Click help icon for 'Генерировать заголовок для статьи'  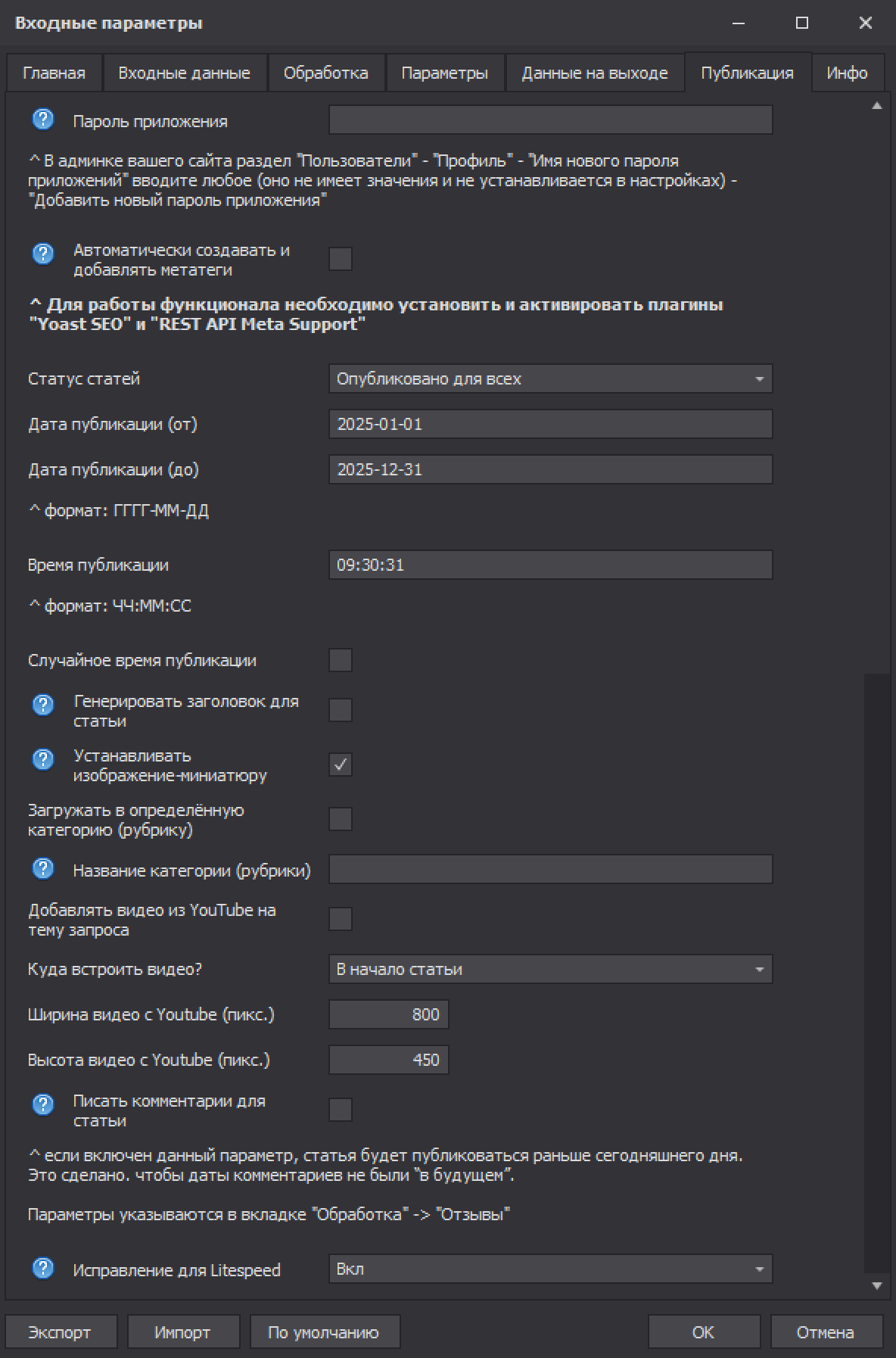point(43,705)
